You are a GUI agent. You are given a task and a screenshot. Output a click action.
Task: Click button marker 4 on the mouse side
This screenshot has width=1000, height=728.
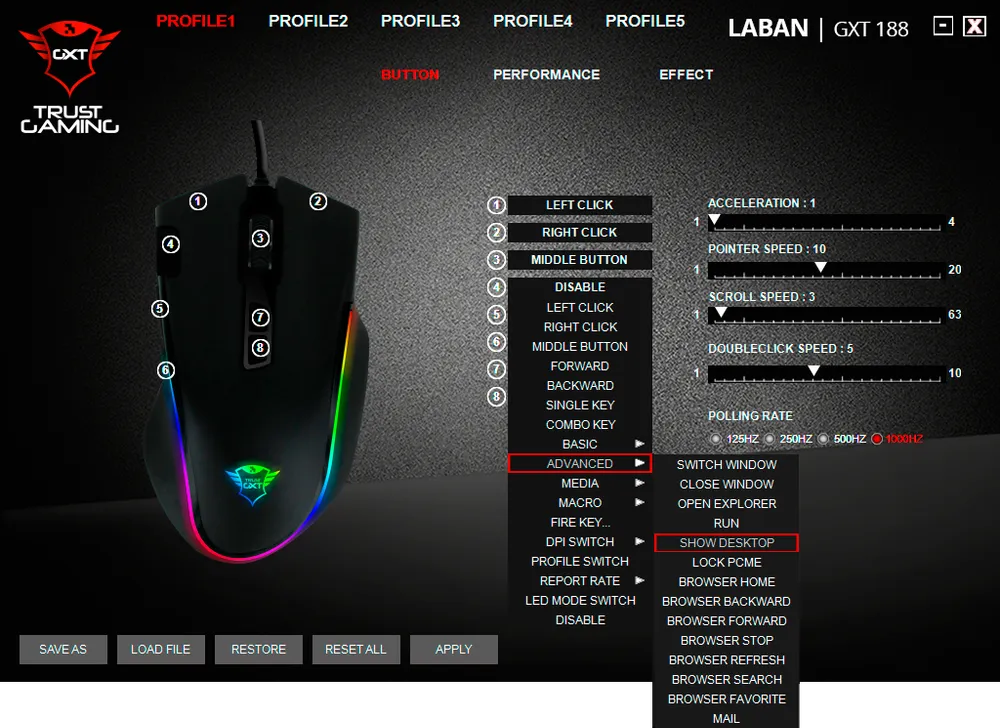[170, 244]
